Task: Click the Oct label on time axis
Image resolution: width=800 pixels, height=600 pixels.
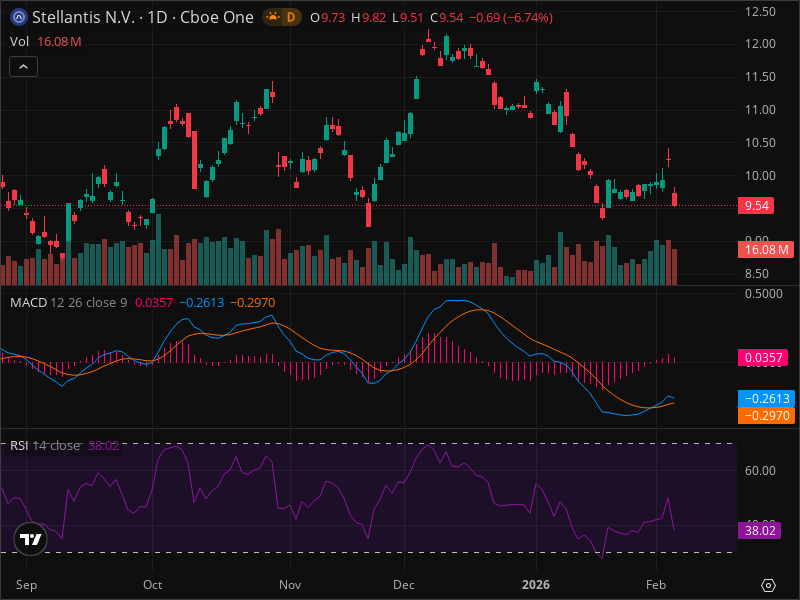Action: (153, 585)
